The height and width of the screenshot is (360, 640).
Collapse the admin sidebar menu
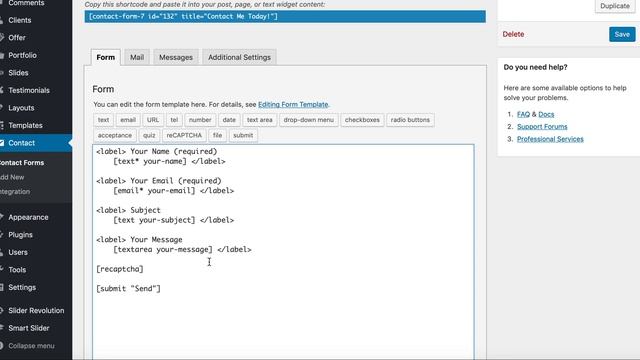pyautogui.click(x=31, y=346)
